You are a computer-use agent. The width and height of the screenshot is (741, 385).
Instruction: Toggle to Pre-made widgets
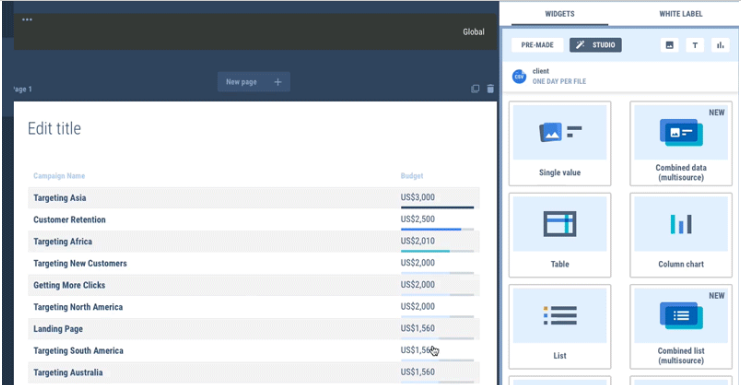[x=537, y=45]
